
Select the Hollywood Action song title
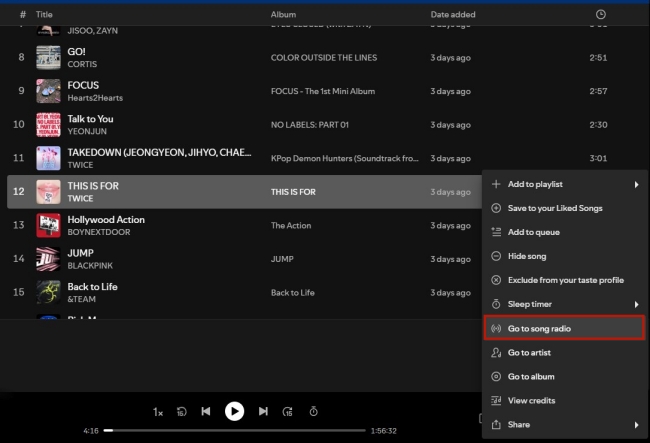click(106, 220)
